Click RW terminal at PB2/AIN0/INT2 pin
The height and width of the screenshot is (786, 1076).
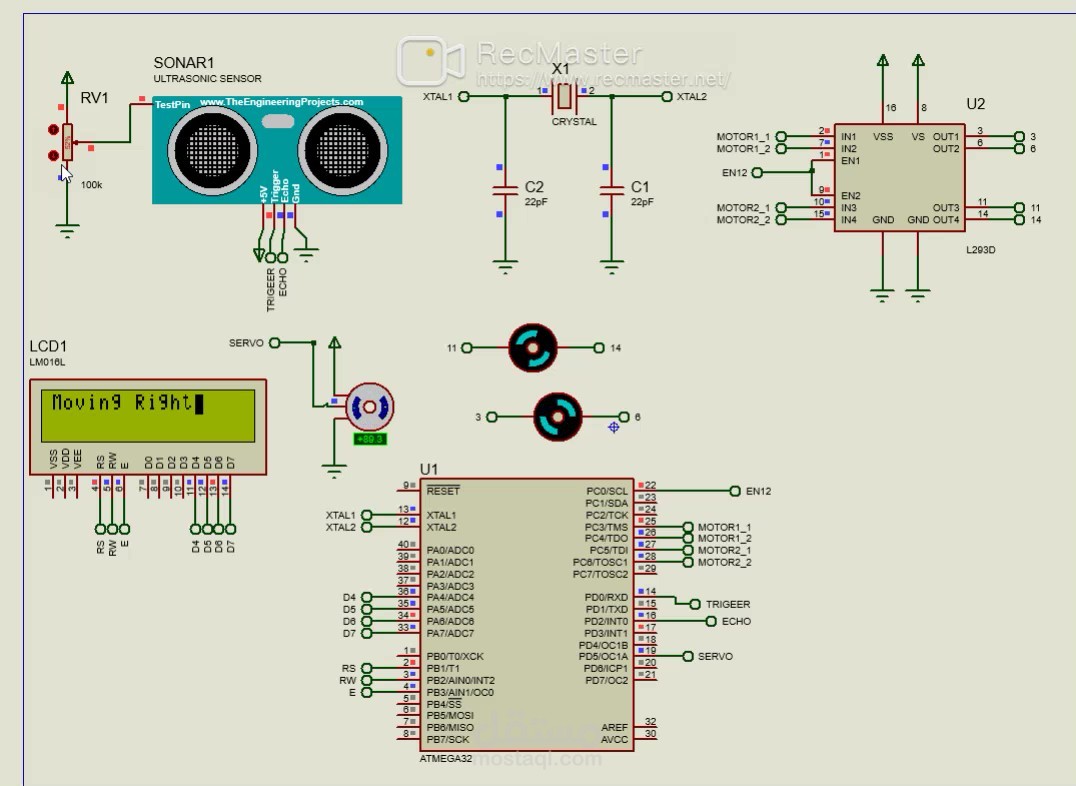pos(366,680)
